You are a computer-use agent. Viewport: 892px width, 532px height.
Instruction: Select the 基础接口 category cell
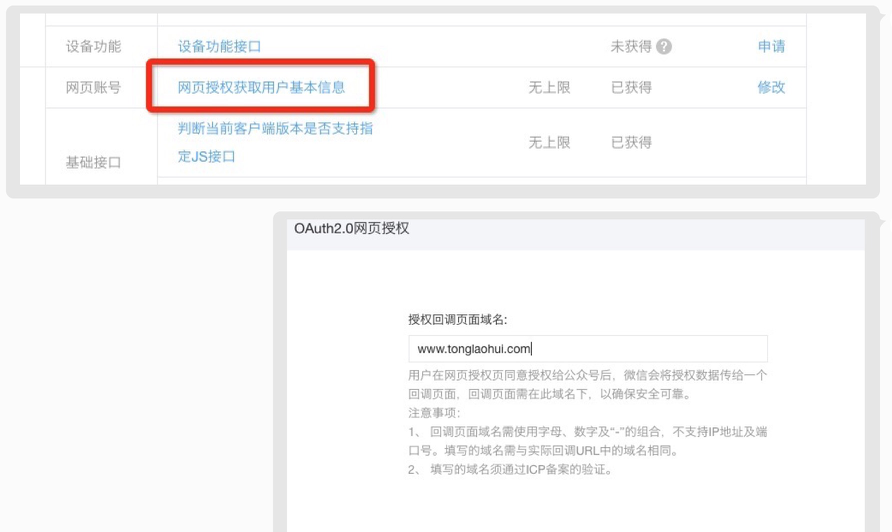[93, 161]
